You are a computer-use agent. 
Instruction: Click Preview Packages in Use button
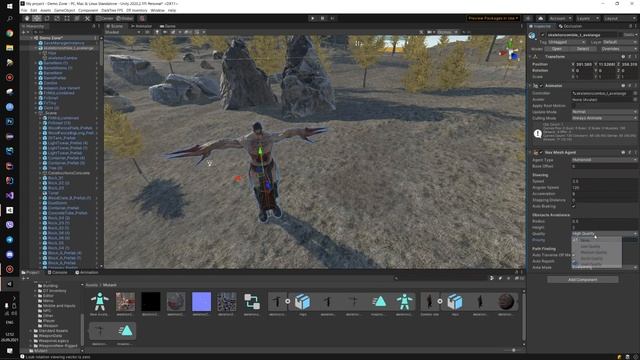[x=493, y=18]
